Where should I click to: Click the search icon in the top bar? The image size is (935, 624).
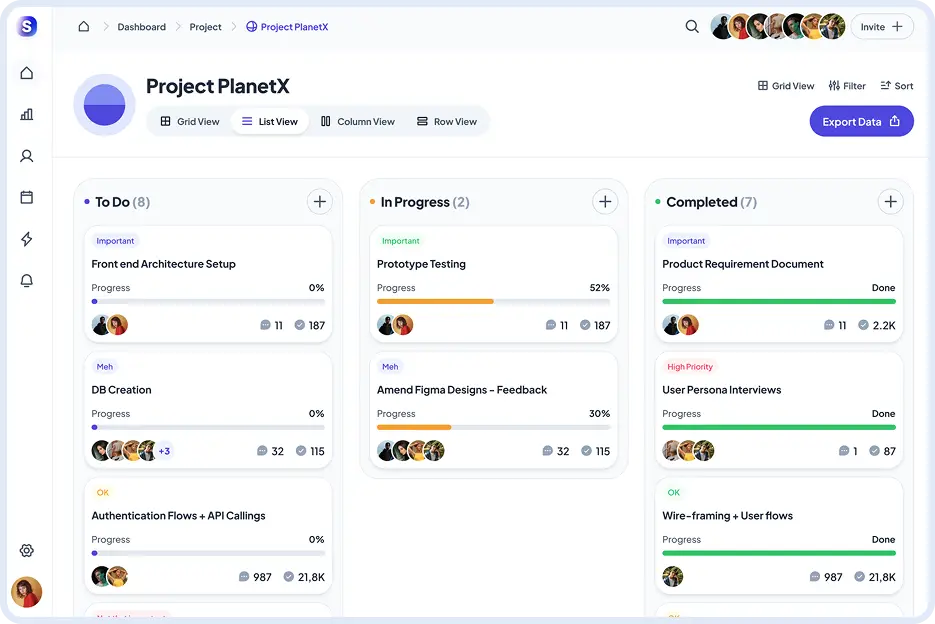(x=692, y=27)
